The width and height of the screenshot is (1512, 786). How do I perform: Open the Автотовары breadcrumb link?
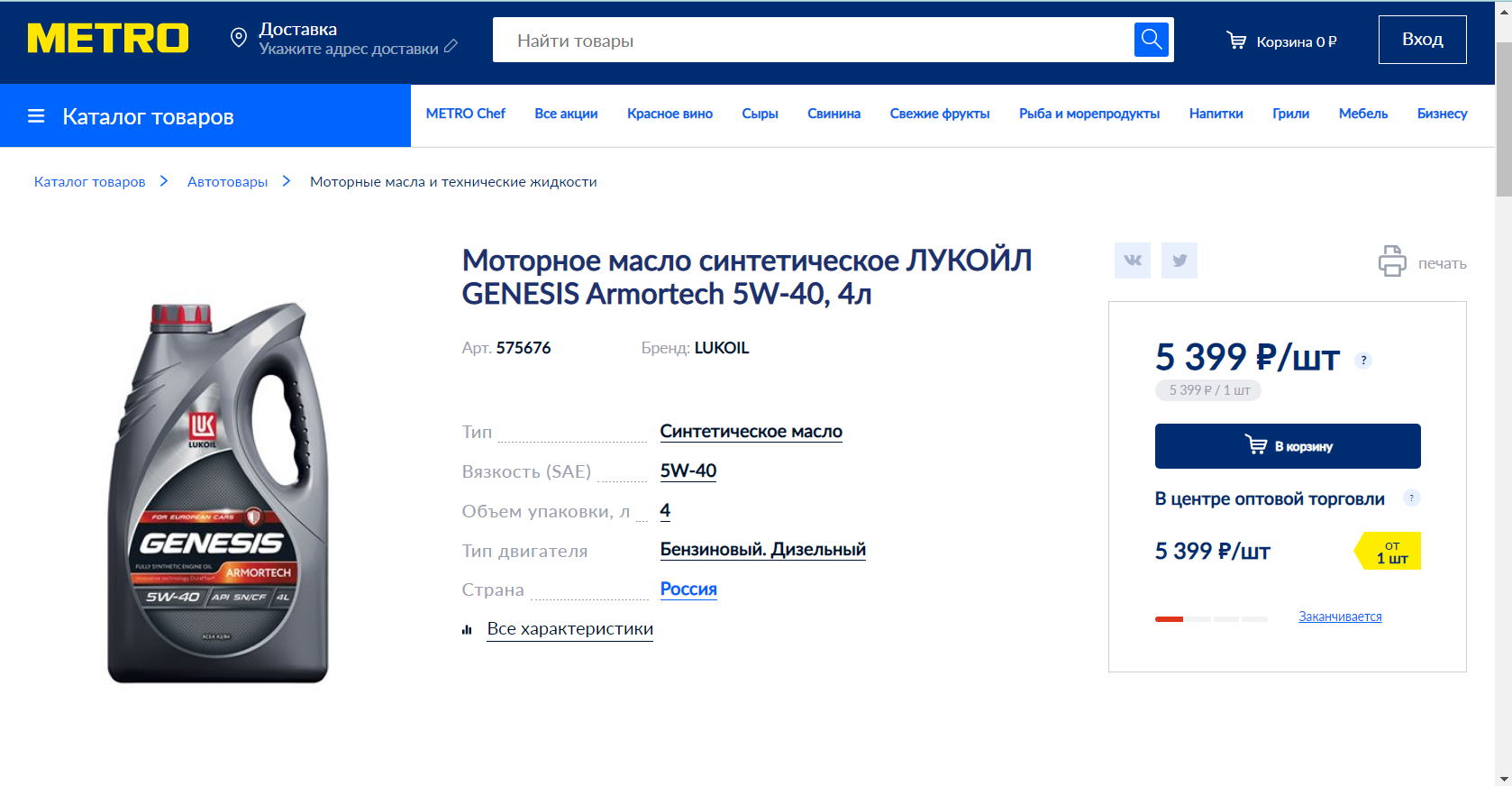coord(227,181)
